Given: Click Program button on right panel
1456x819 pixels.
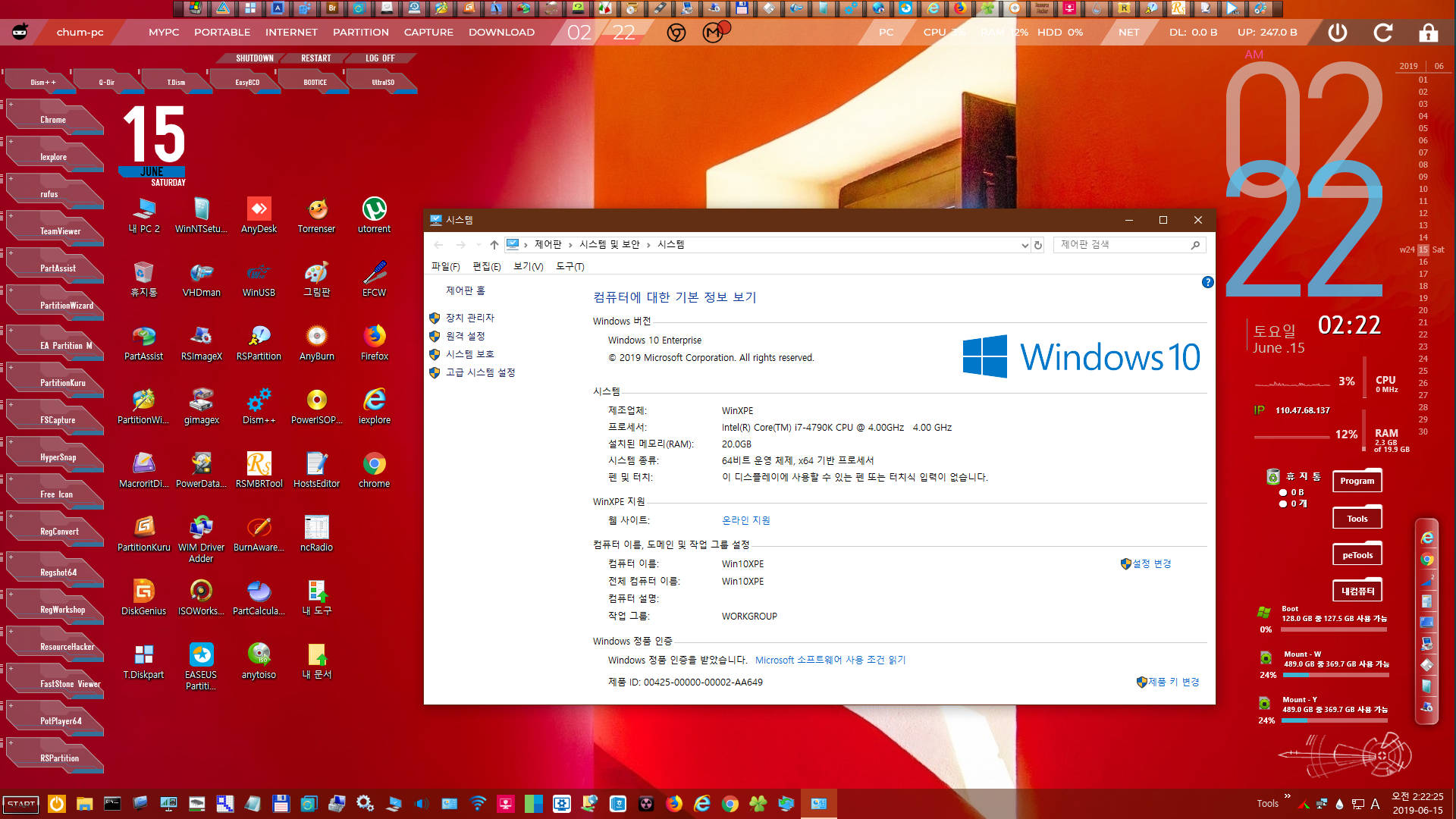Looking at the screenshot, I should coord(1357,481).
